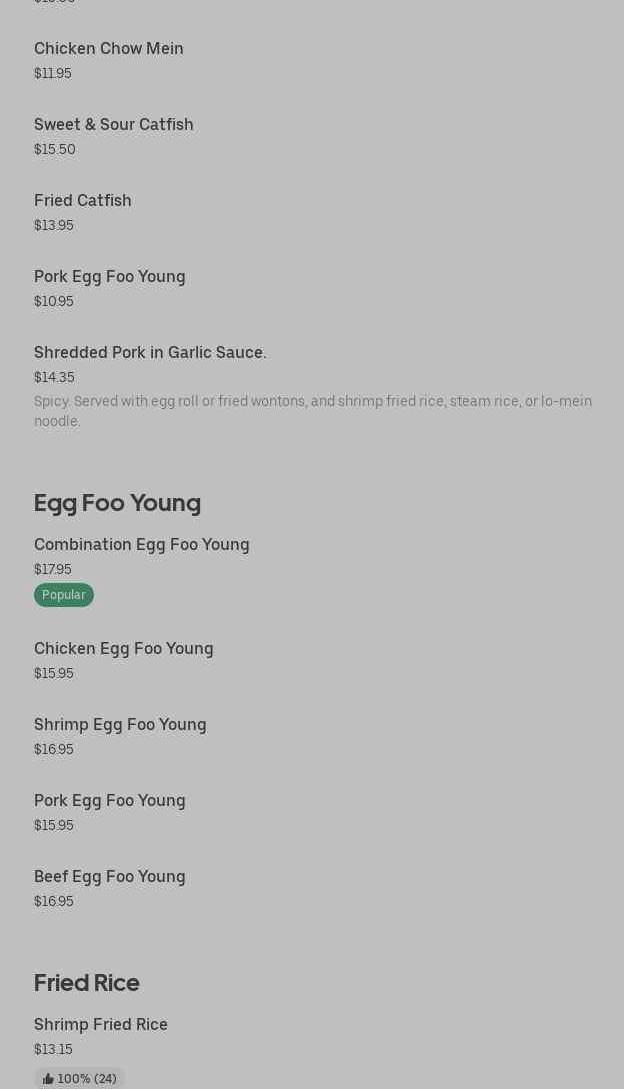Click the thumbs-up rating icon
This screenshot has height=1089, width=624.
(x=48, y=1079)
